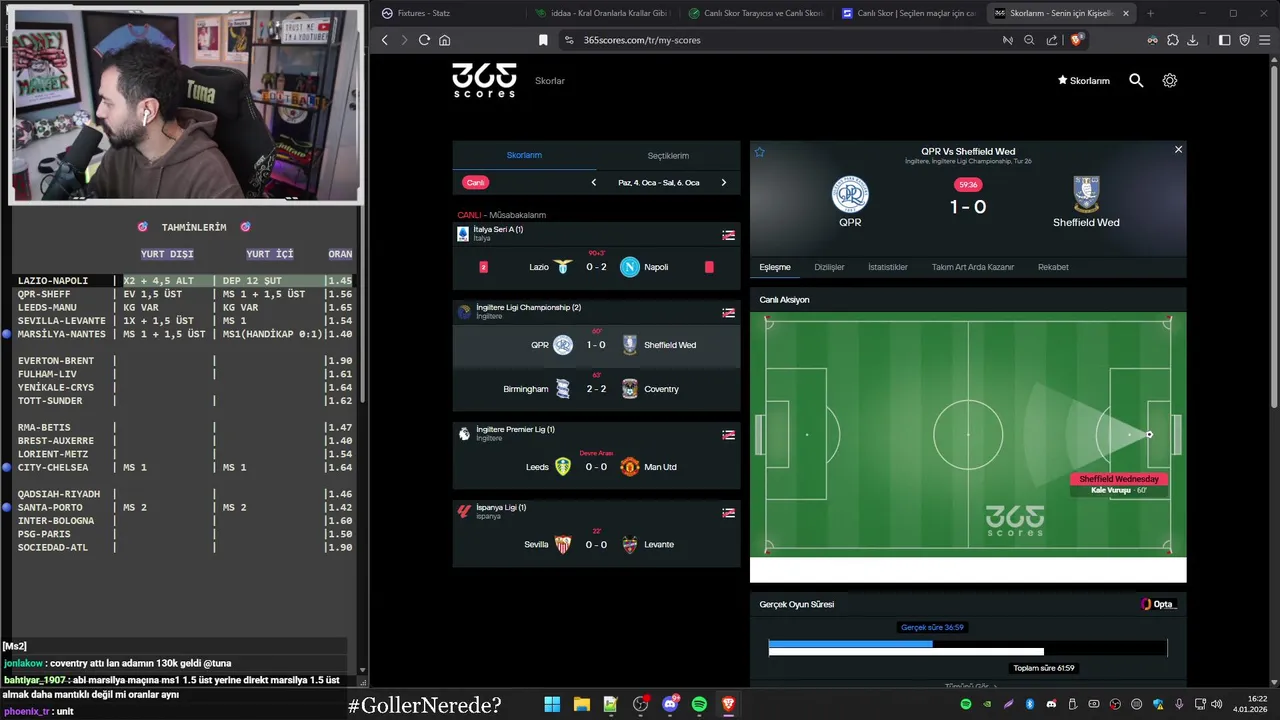1280x720 pixels.
Task: Click the volume icon in system tray
Action: point(1215,704)
